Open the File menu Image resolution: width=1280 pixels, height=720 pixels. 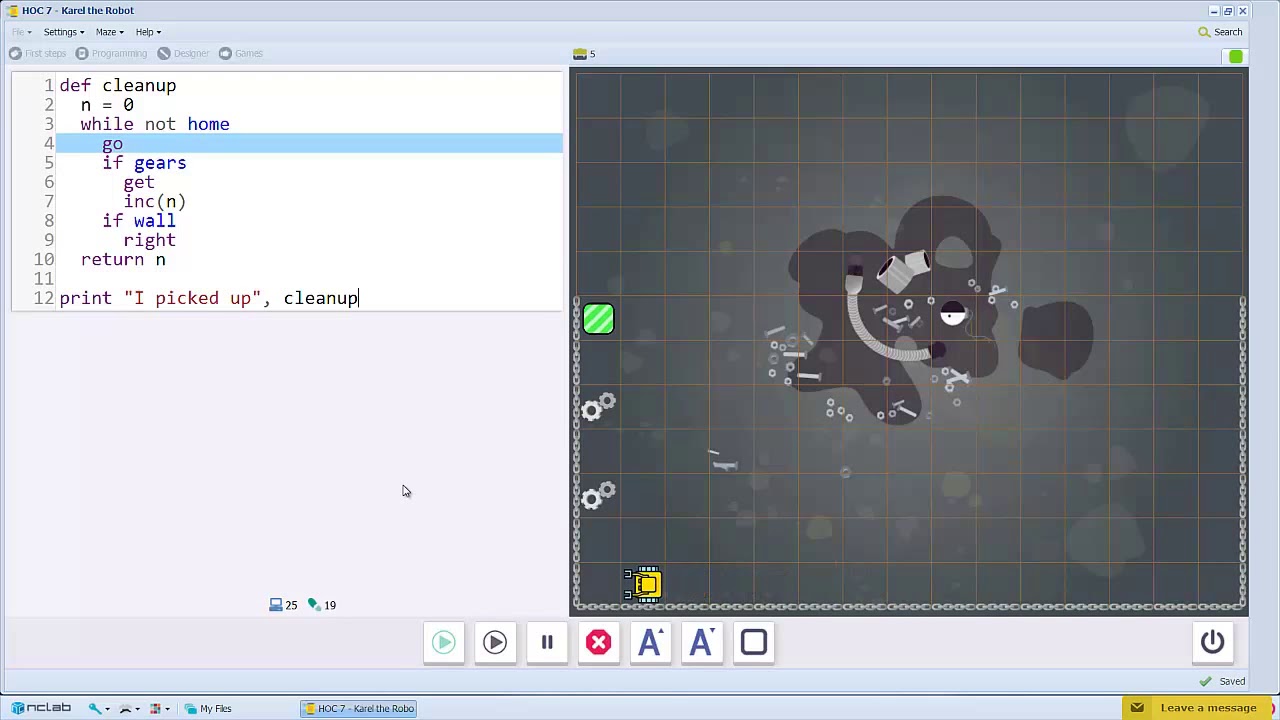[x=21, y=32]
